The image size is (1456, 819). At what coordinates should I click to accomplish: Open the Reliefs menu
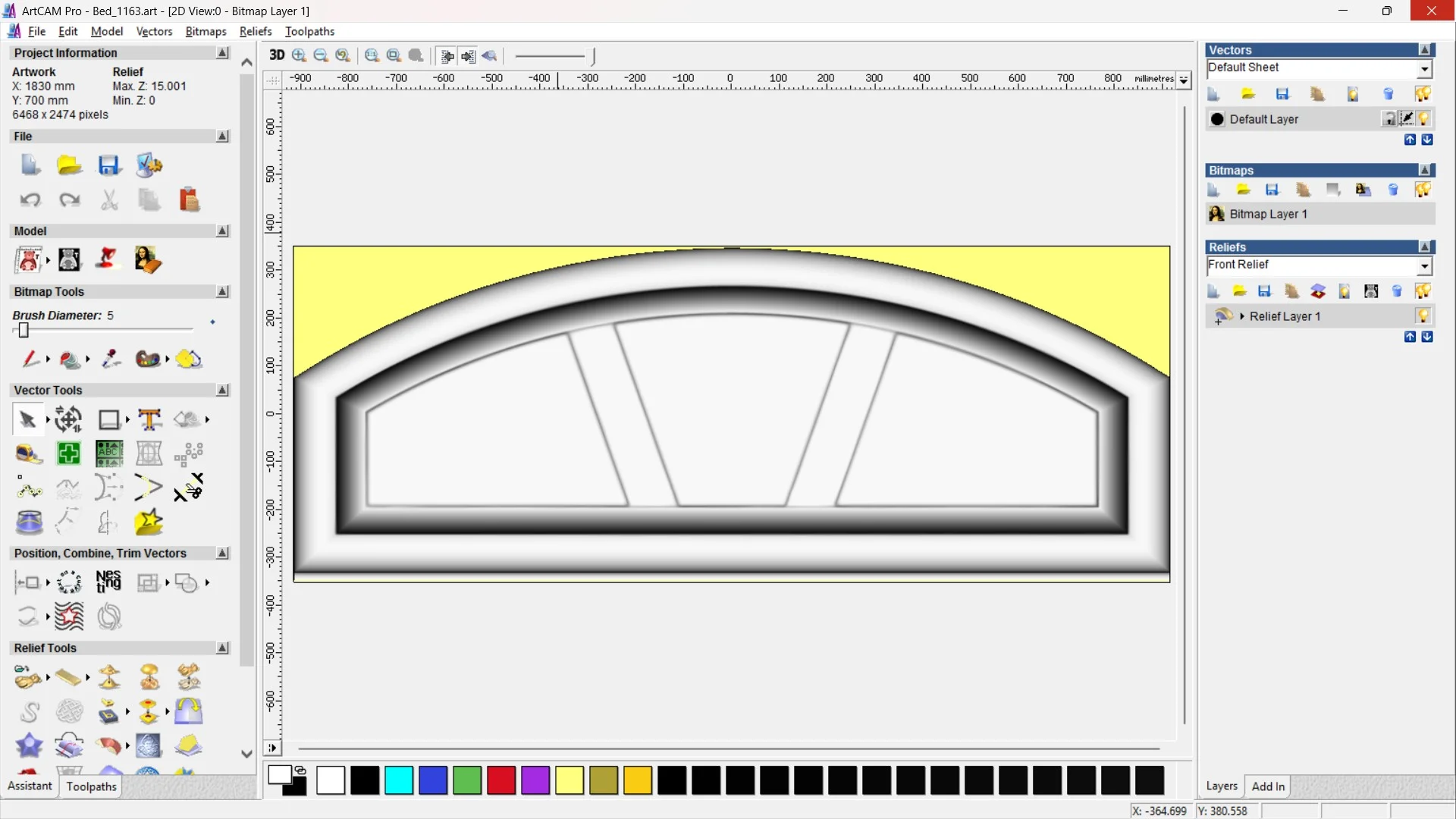coord(256,31)
